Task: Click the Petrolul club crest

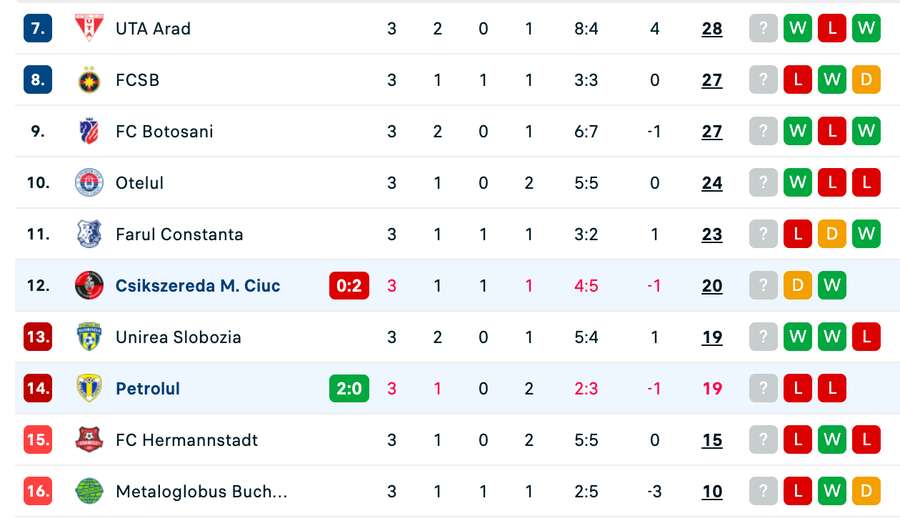Action: [89, 388]
